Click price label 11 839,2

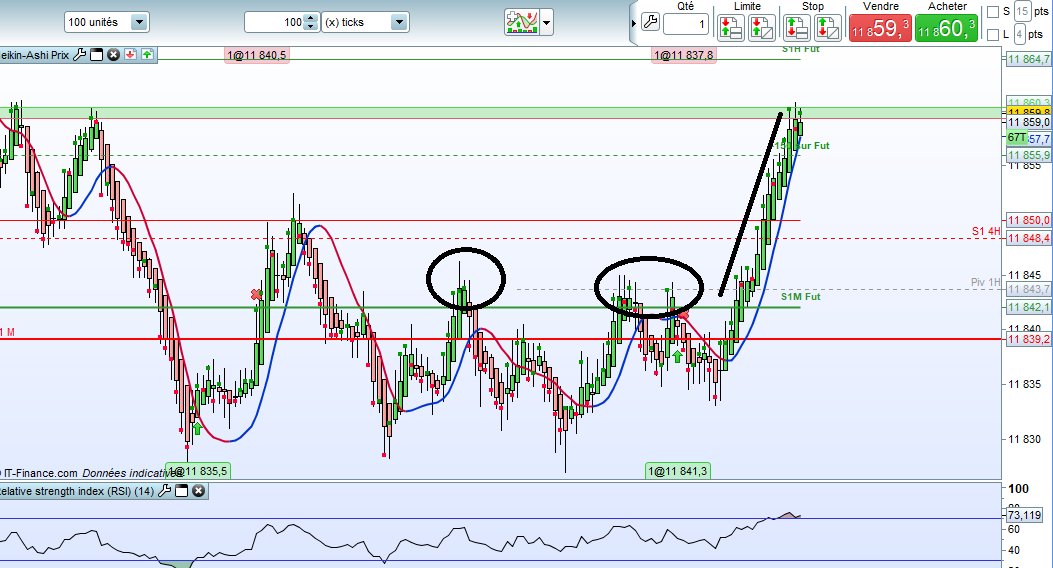point(1028,339)
